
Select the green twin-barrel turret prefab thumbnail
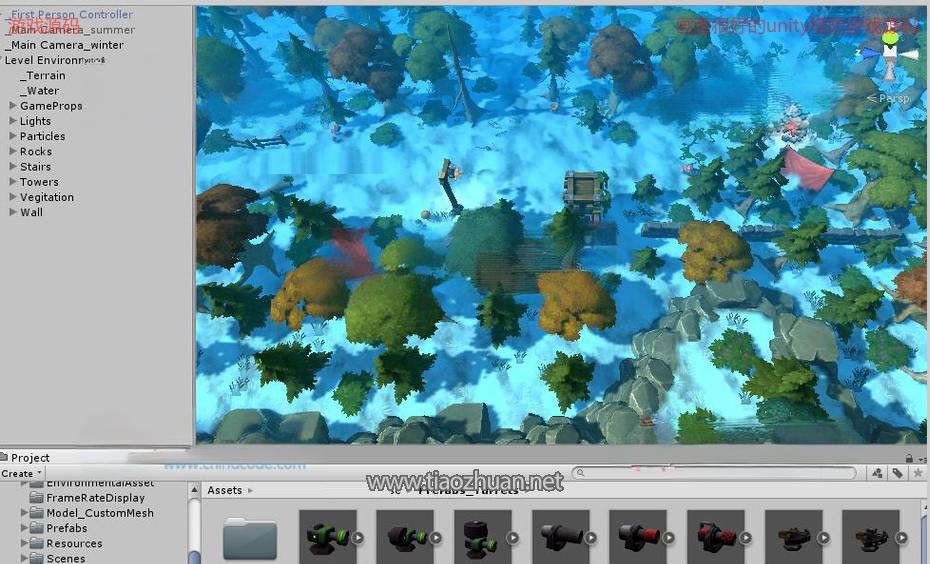click(327, 537)
